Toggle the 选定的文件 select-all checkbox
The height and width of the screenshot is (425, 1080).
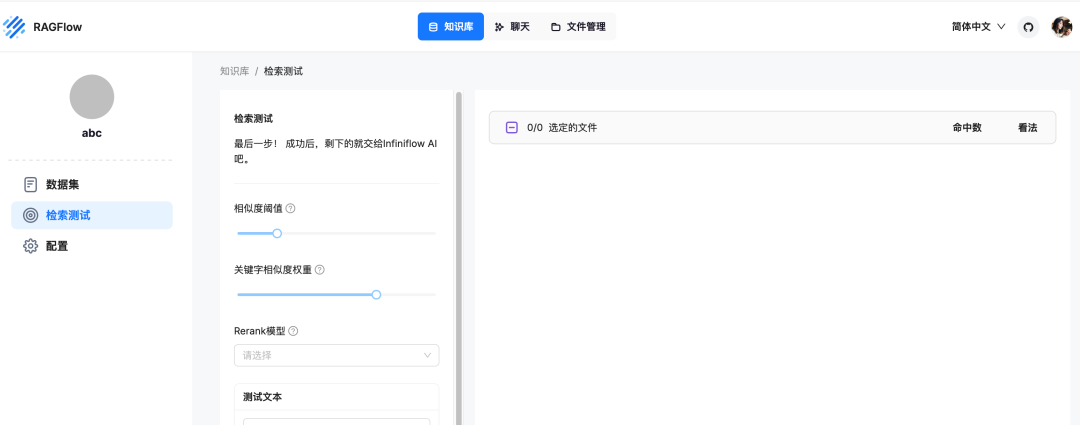point(511,128)
